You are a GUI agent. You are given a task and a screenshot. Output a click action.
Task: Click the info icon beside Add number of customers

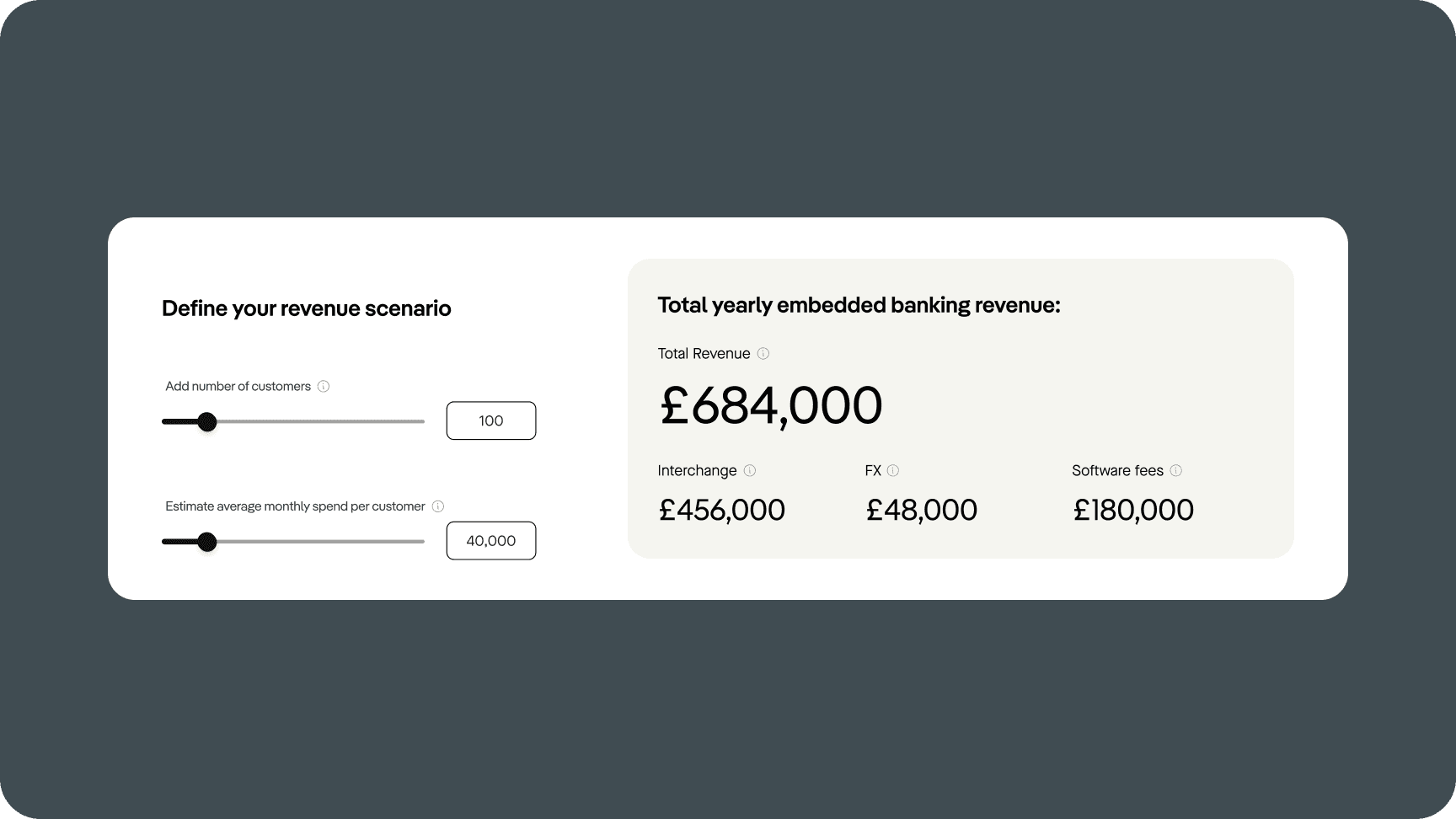tap(324, 387)
